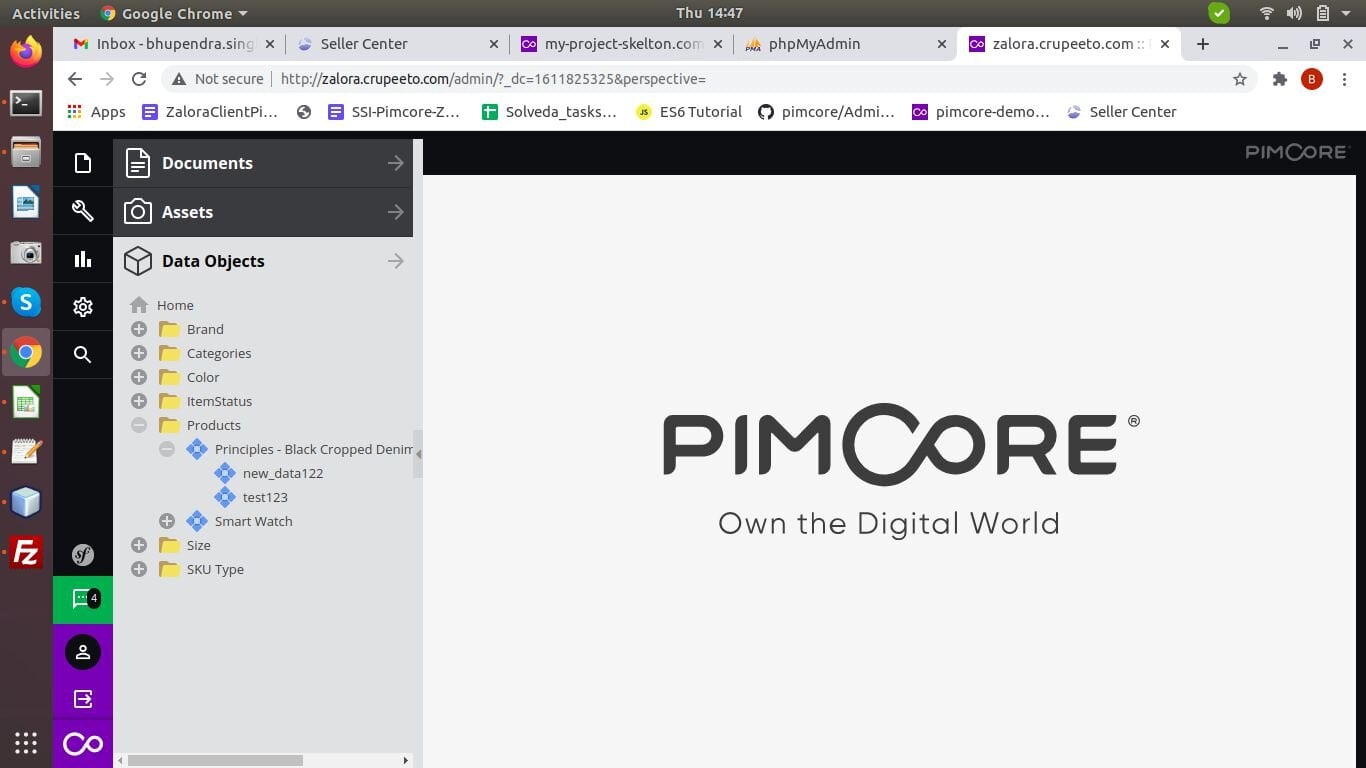Show Applications grid in dock

26,743
